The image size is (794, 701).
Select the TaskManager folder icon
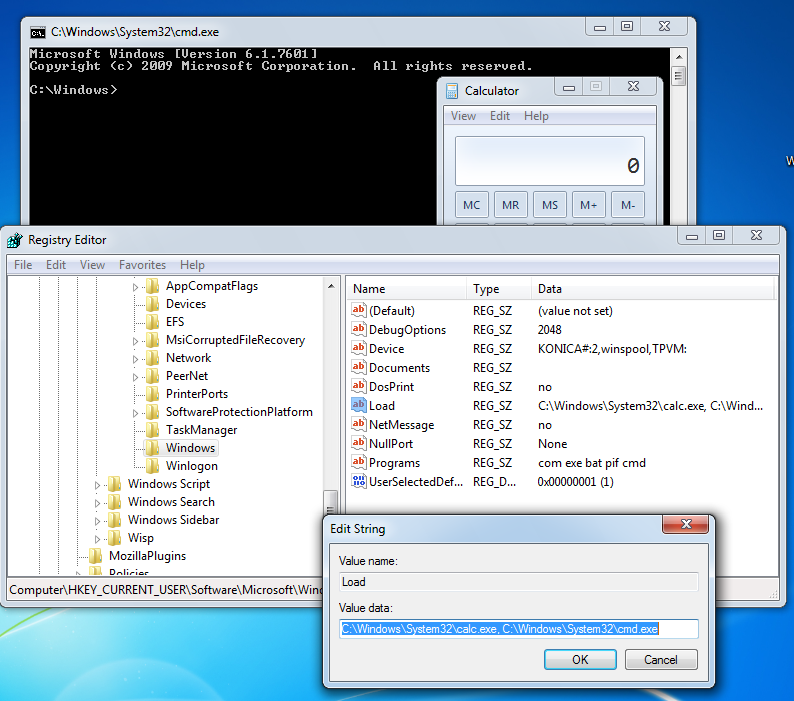point(152,430)
